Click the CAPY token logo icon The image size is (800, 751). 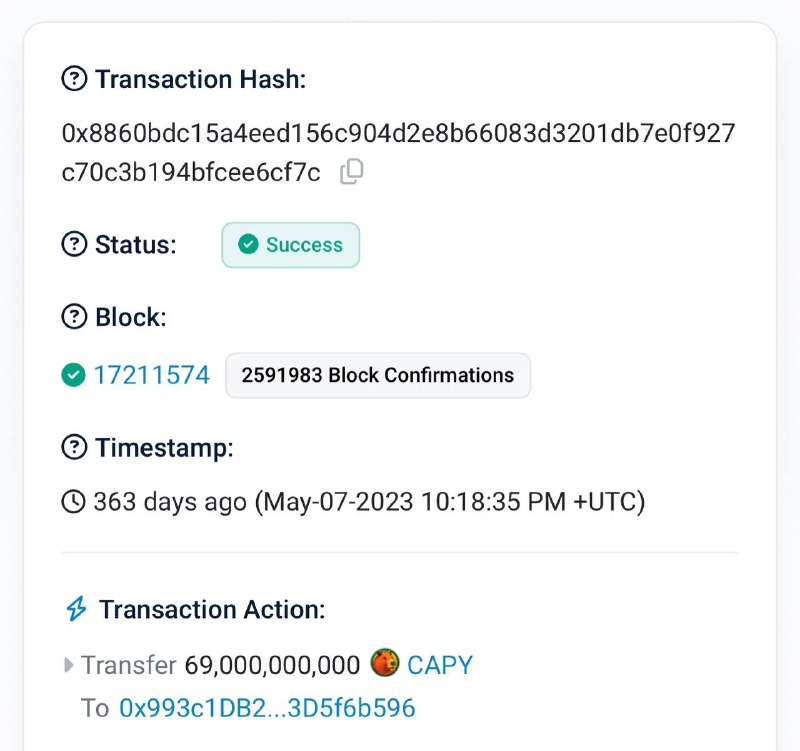(385, 663)
